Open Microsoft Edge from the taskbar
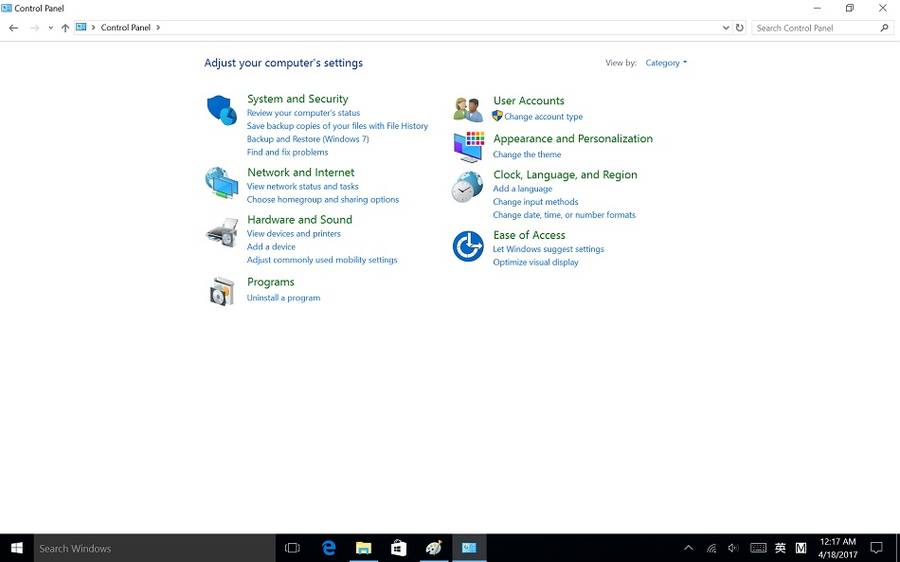900x562 pixels. point(328,548)
